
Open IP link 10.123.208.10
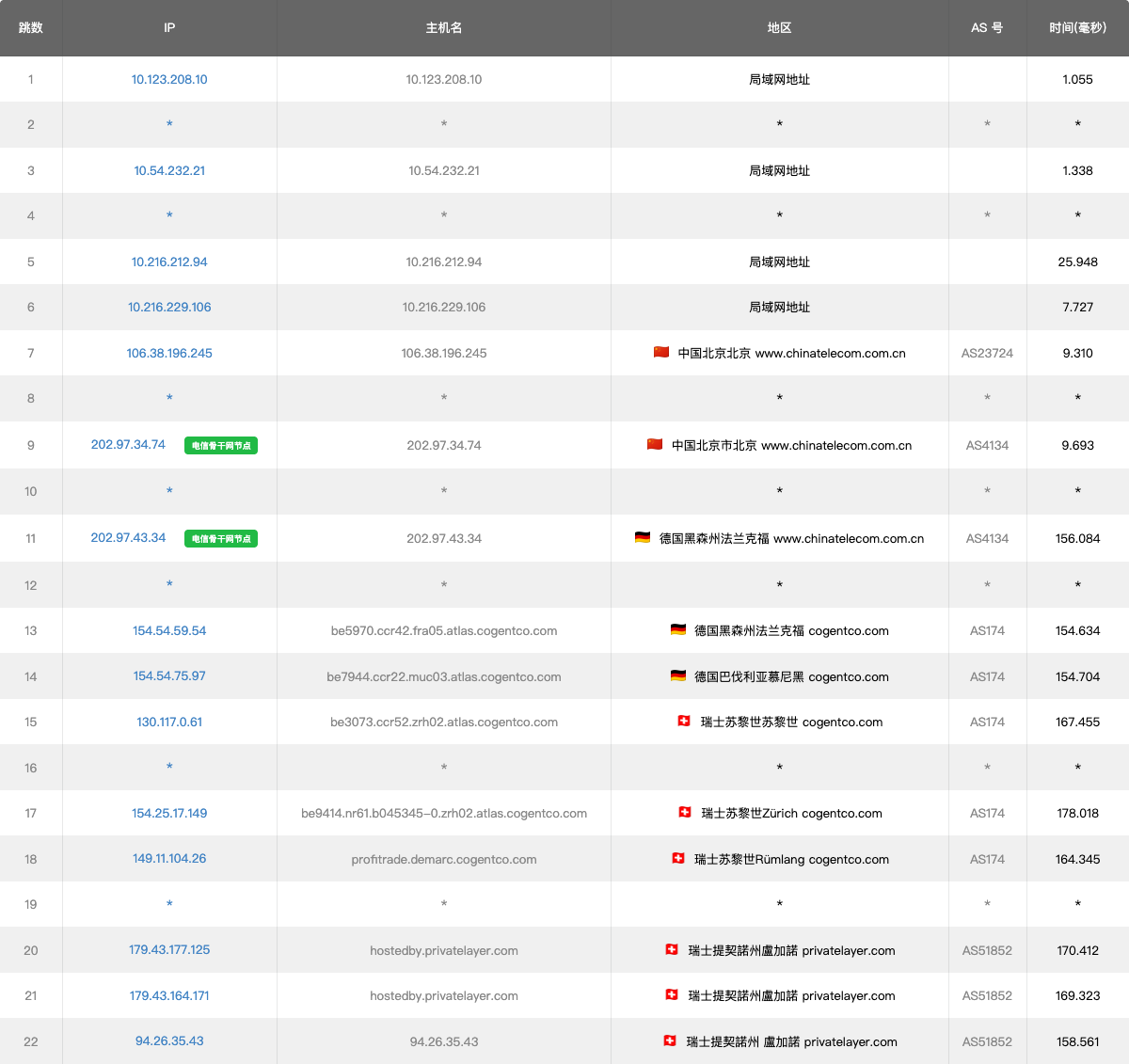coord(169,80)
